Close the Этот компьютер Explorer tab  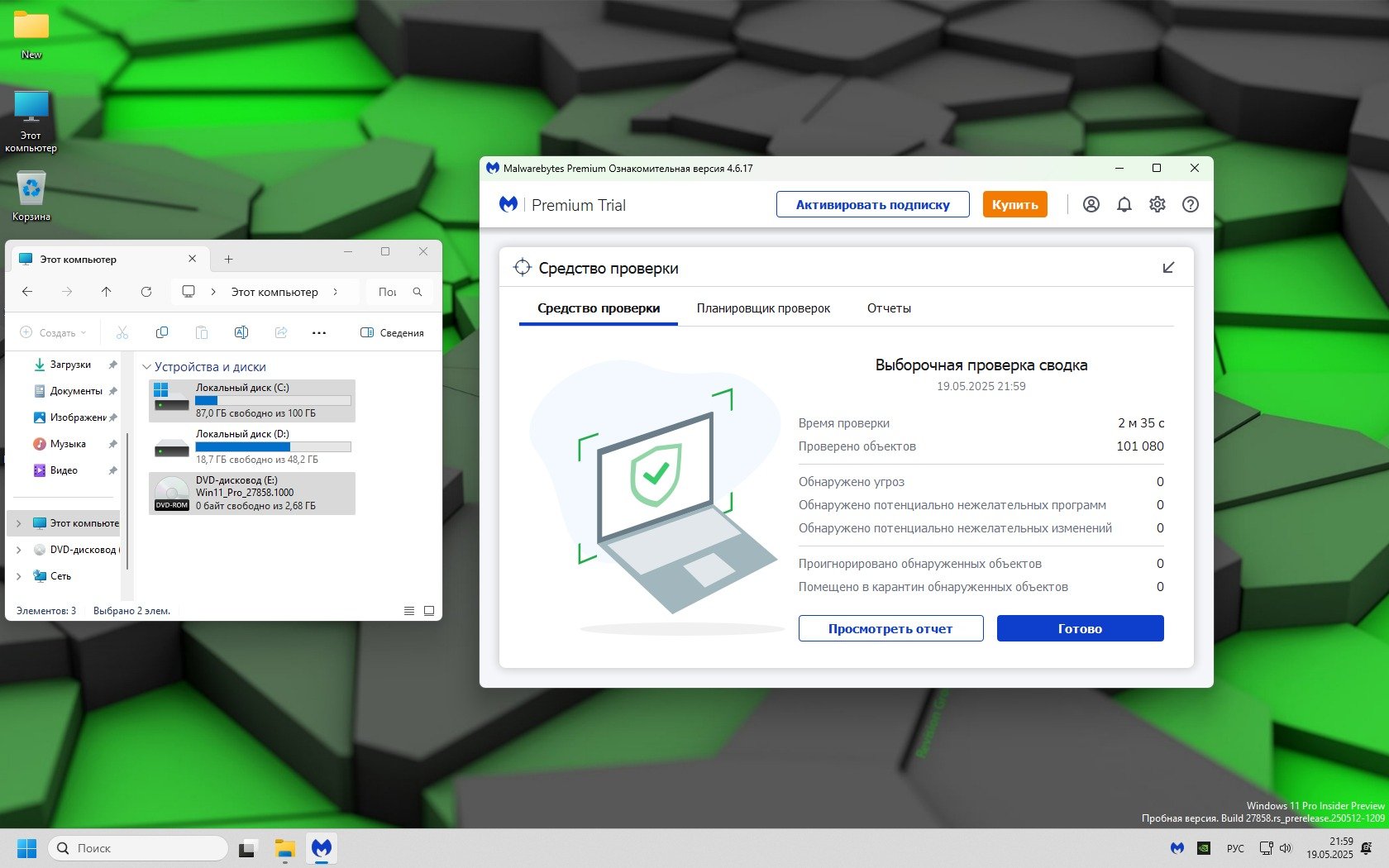pyautogui.click(x=193, y=259)
